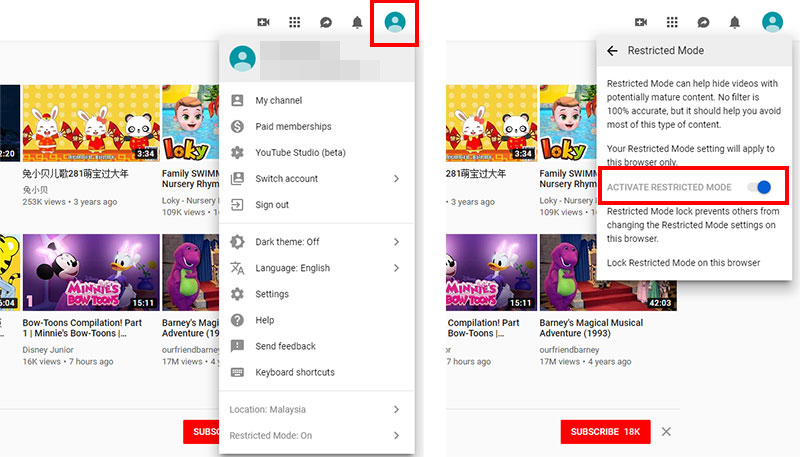The width and height of the screenshot is (800, 457).
Task: Click the Dark theme half-moon icon
Action: pos(237,241)
